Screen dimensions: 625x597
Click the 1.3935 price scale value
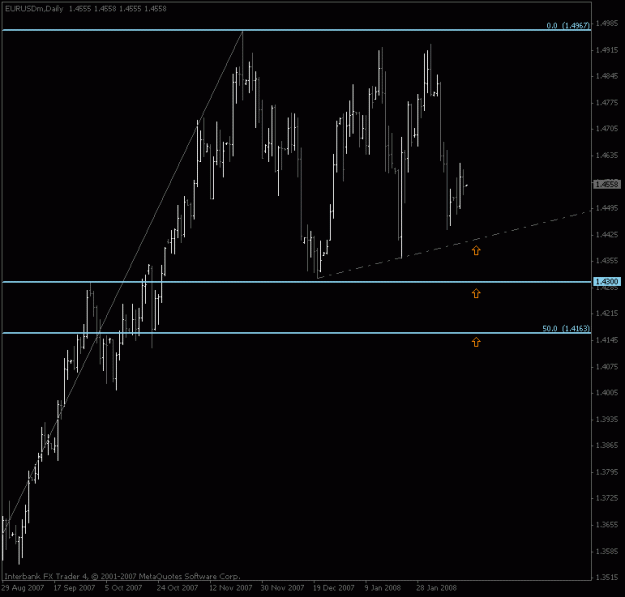607,419
